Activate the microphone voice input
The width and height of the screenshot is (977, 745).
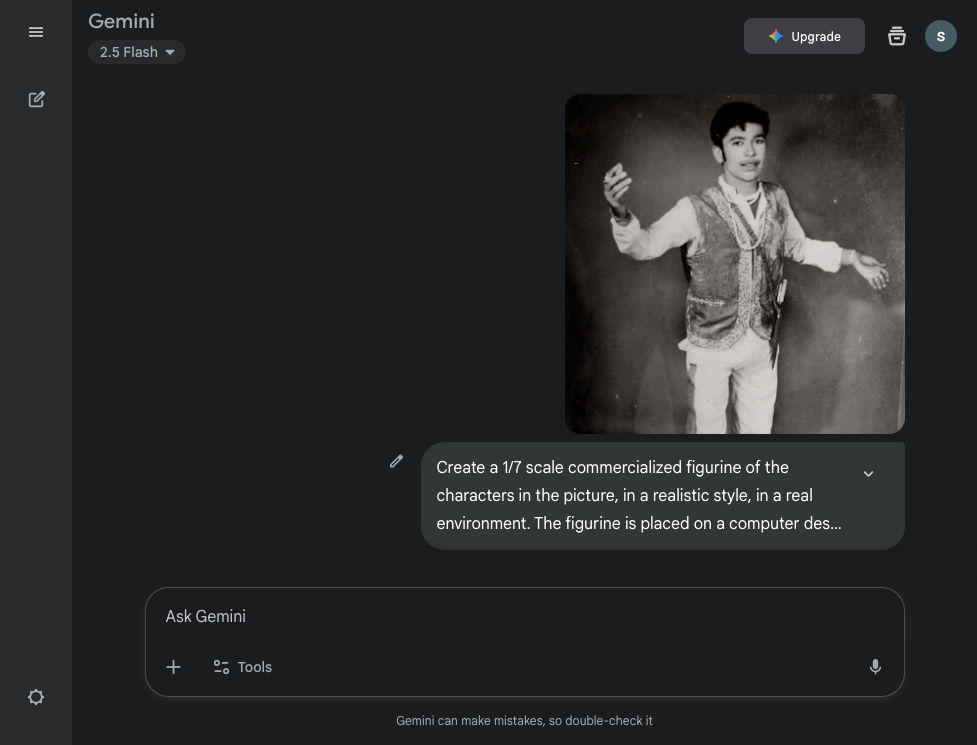coord(875,667)
